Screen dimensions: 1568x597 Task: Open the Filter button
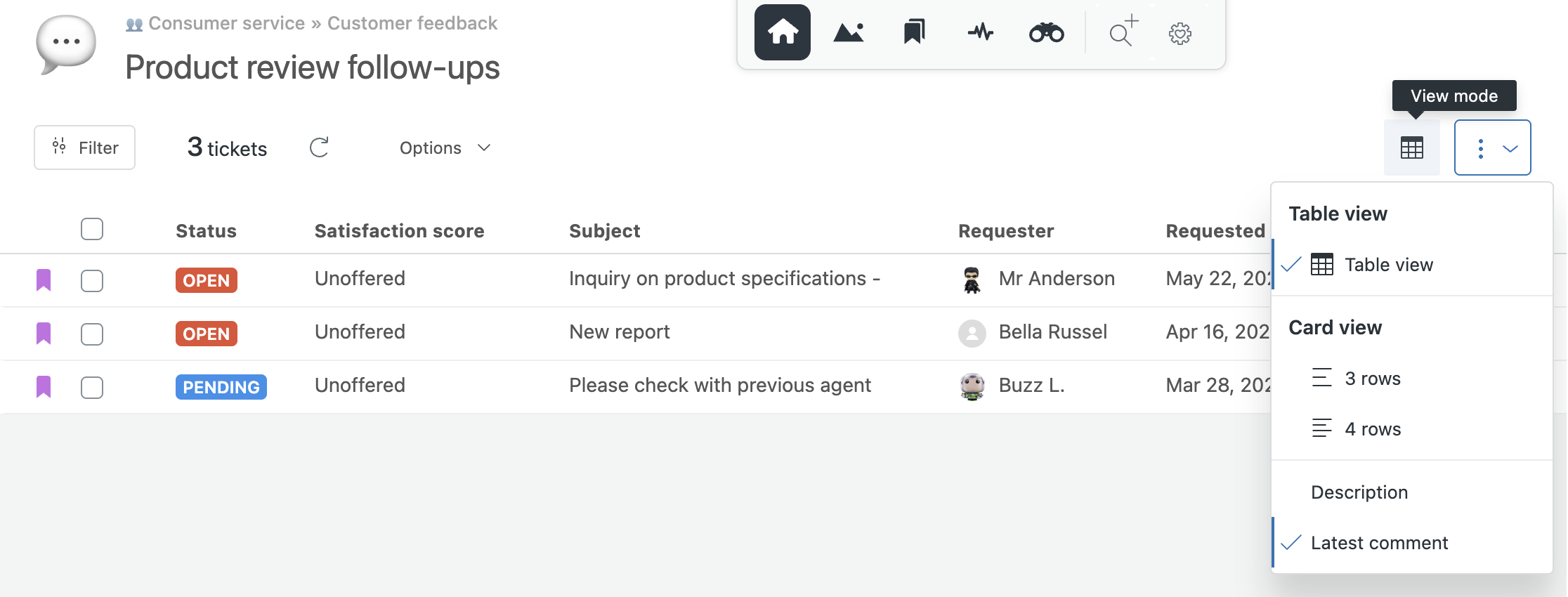84,147
